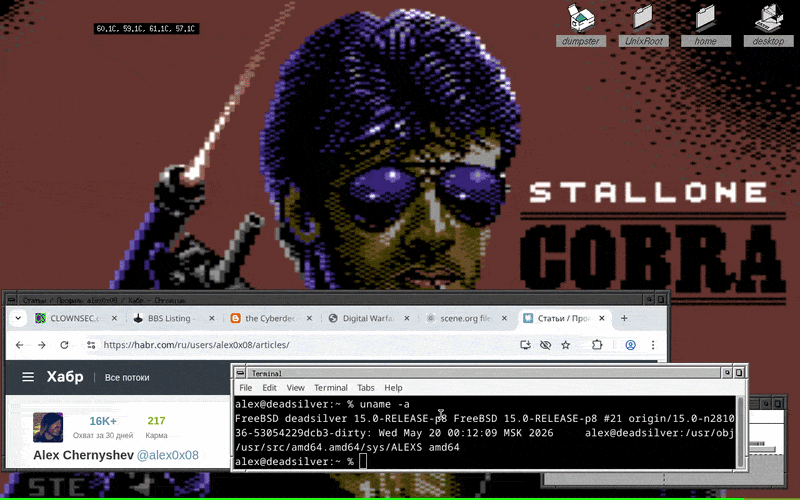800x500 pixels.
Task: Click '/usr/src/amd64.amd64/sys/ALEXS amd64' output line
Action: [x=347, y=447]
